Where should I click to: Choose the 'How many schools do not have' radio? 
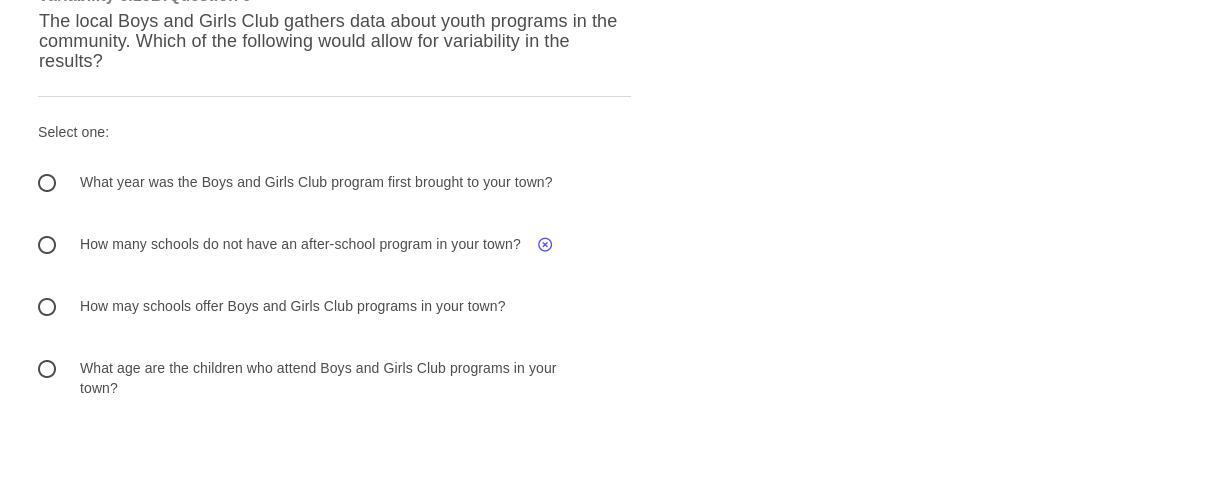[x=47, y=245]
